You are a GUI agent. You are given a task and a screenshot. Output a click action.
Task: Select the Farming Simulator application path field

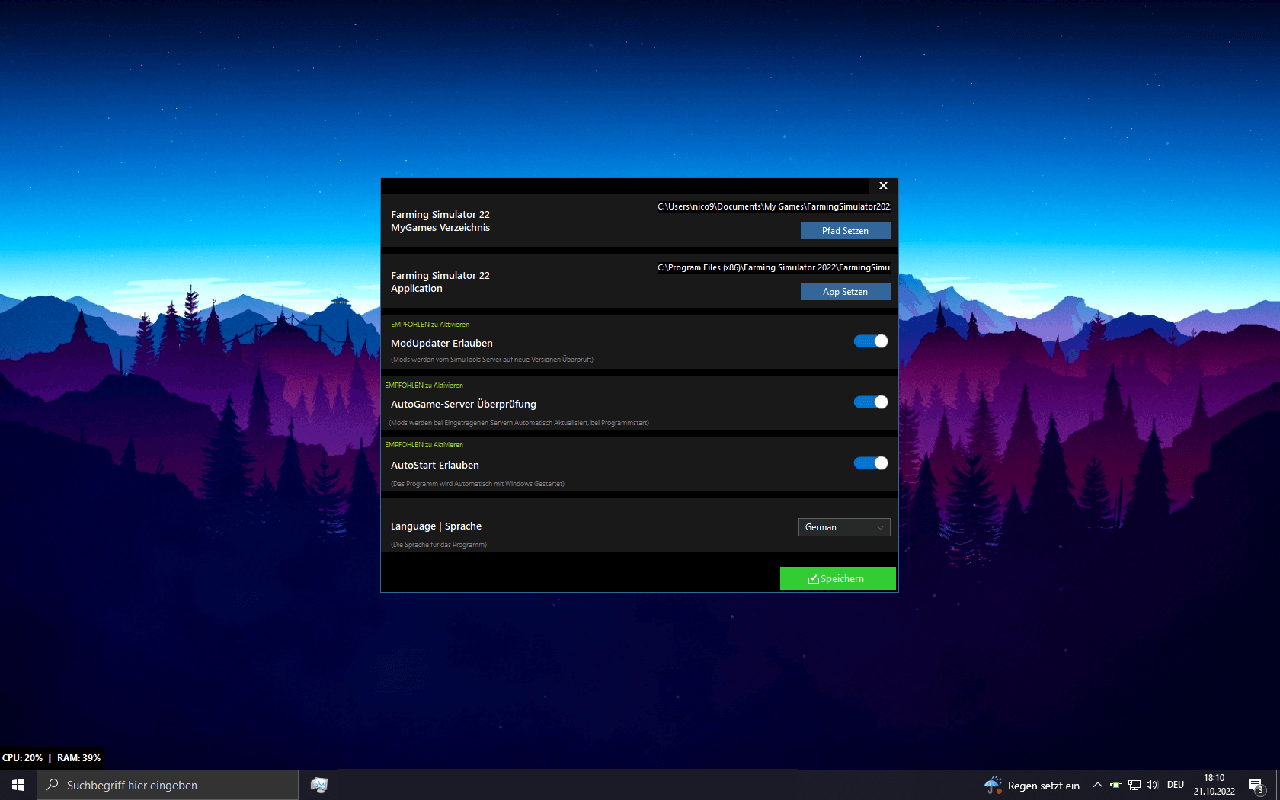pyautogui.click(x=773, y=267)
